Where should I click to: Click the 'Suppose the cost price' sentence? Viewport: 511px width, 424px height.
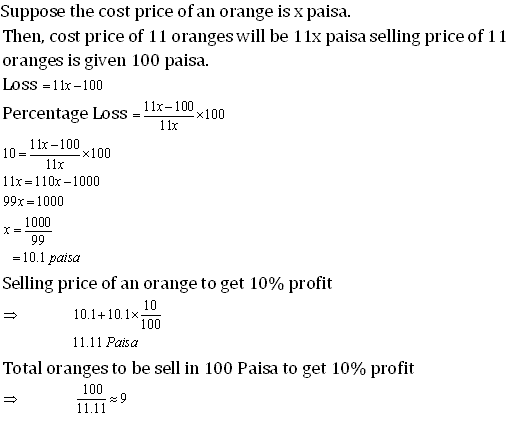tap(175, 12)
